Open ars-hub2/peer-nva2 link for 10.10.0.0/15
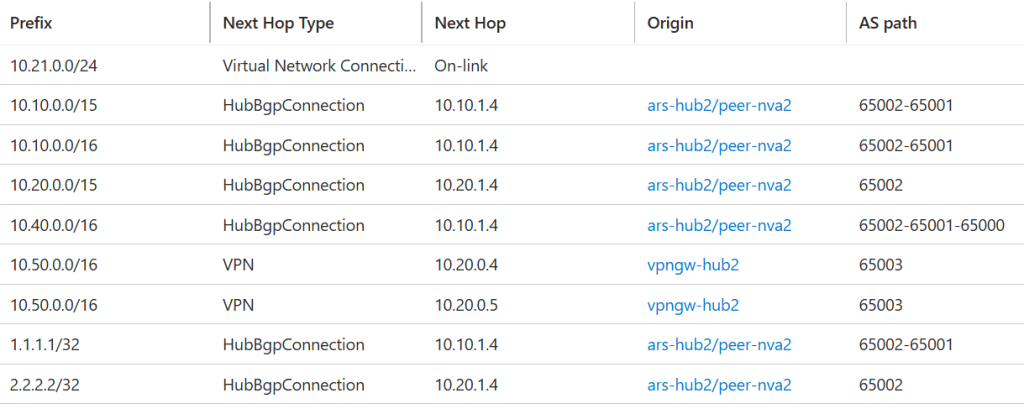This screenshot has width=1024, height=409. pos(719,105)
